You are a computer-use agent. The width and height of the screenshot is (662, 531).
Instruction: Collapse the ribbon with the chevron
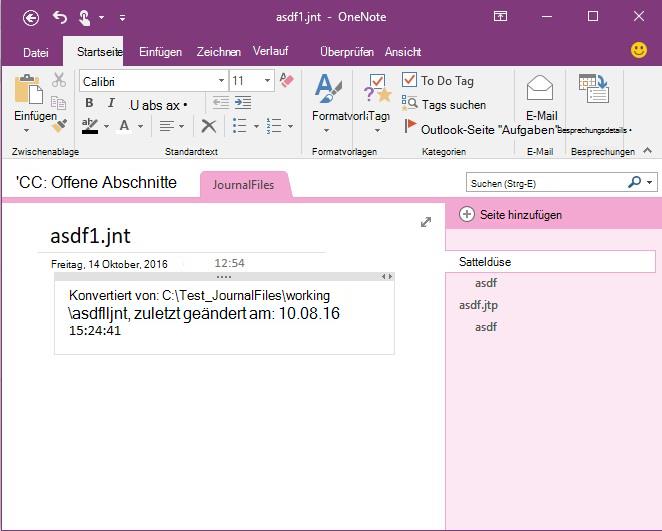point(648,150)
